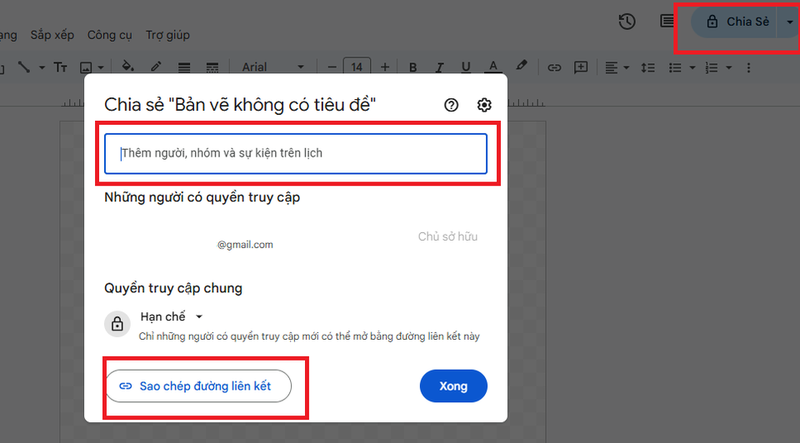Click the lock Chia Sẻ share button

tap(735, 22)
